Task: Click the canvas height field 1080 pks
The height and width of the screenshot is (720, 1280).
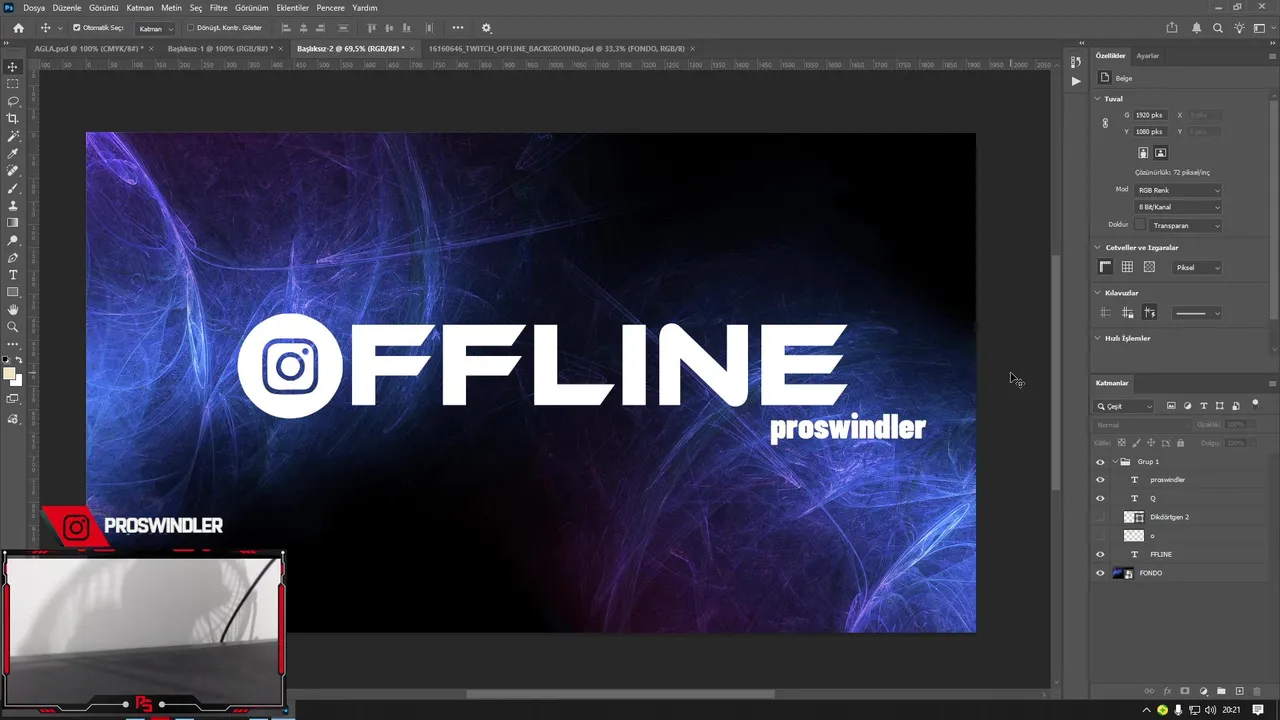Action: tap(1150, 132)
